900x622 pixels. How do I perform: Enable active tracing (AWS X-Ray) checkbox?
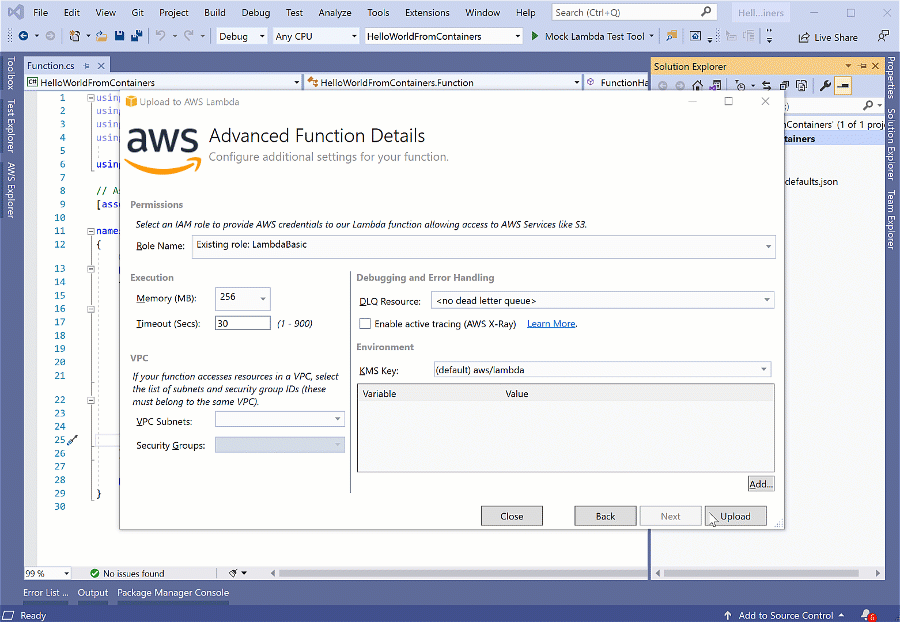point(364,324)
